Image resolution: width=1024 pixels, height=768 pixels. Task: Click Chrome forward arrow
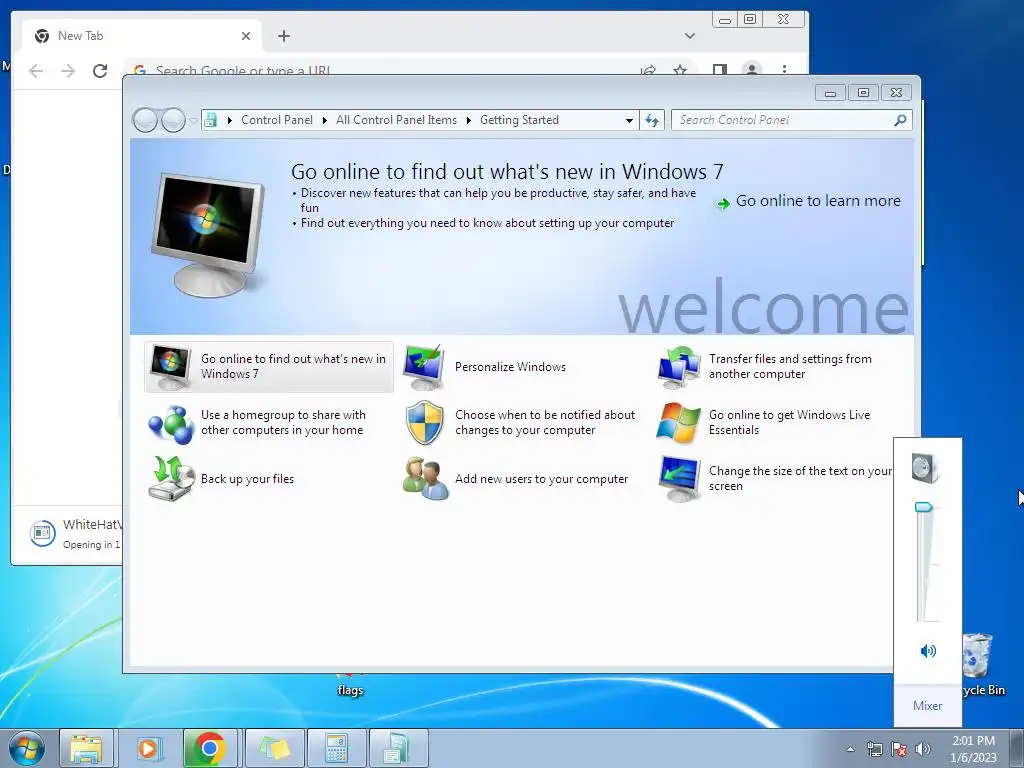pyautogui.click(x=68, y=71)
